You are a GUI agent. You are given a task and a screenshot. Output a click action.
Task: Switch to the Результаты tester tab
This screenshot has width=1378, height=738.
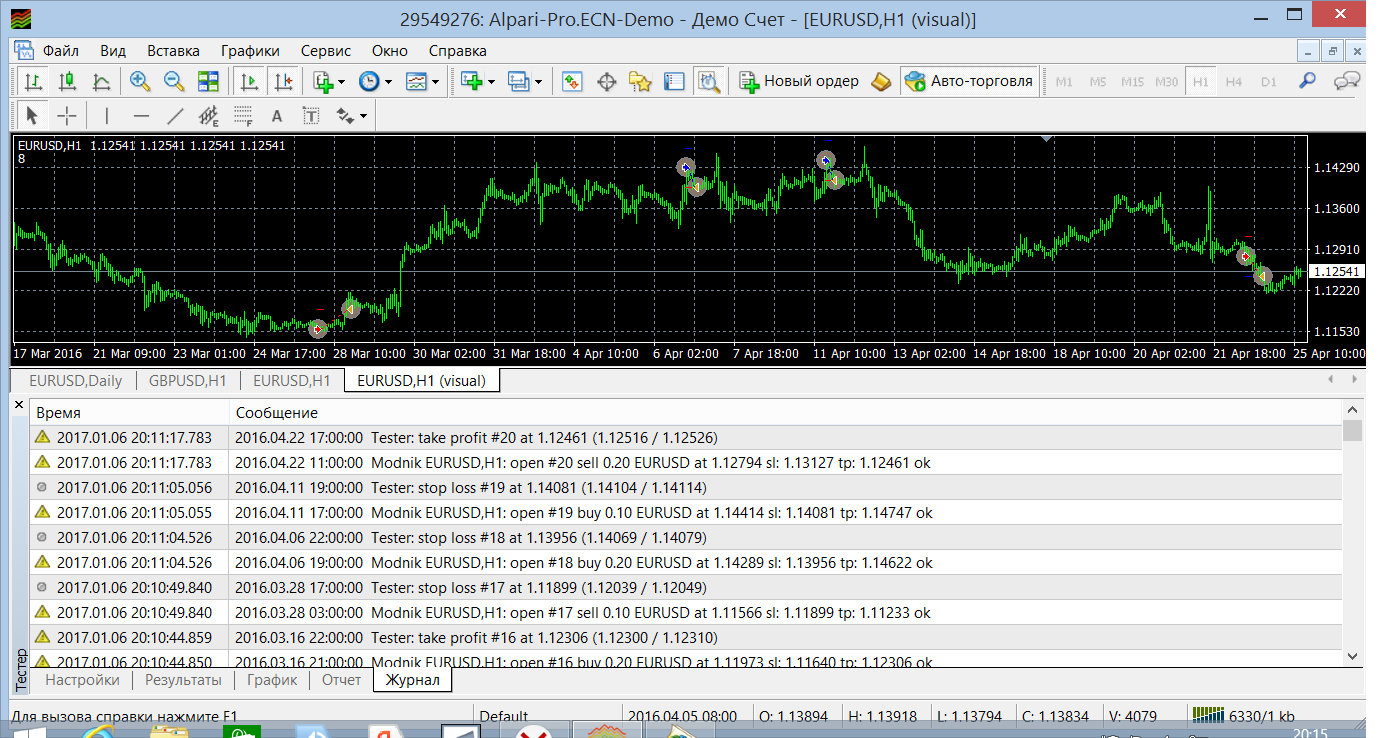point(183,680)
